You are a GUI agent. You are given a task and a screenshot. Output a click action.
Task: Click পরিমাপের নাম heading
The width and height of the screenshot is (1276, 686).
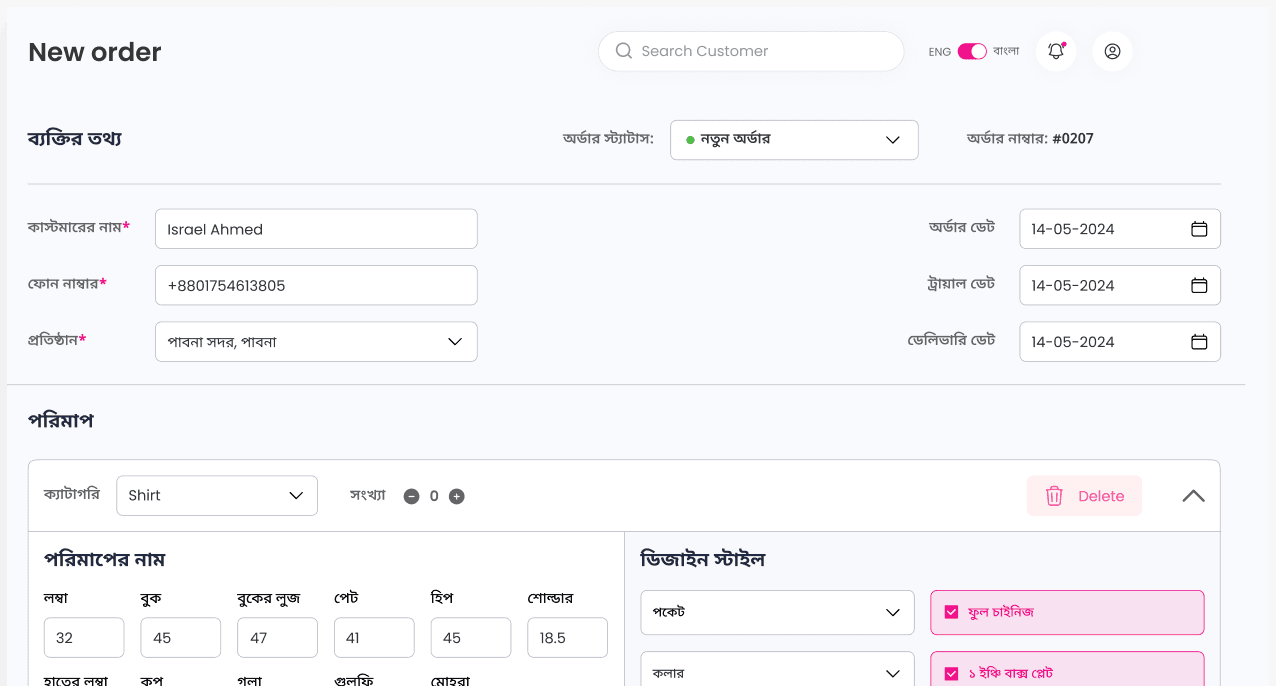pyautogui.click(x=105, y=560)
